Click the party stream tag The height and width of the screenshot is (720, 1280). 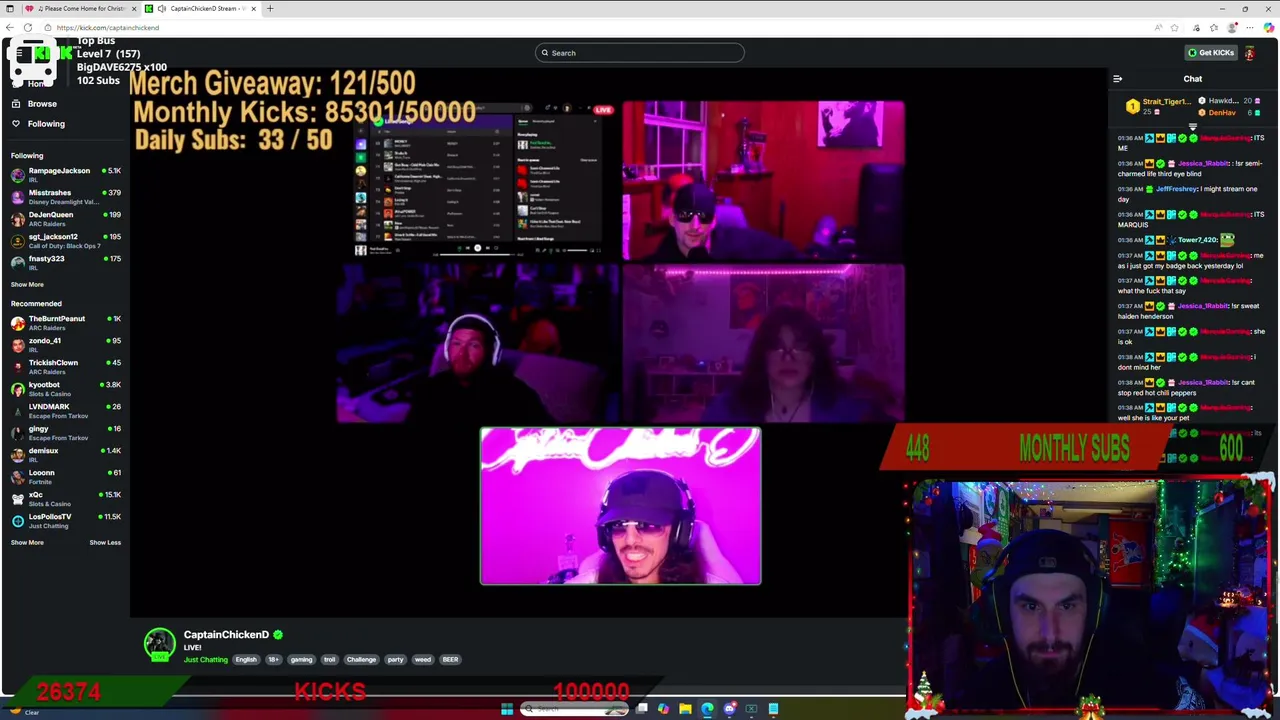(x=395, y=660)
